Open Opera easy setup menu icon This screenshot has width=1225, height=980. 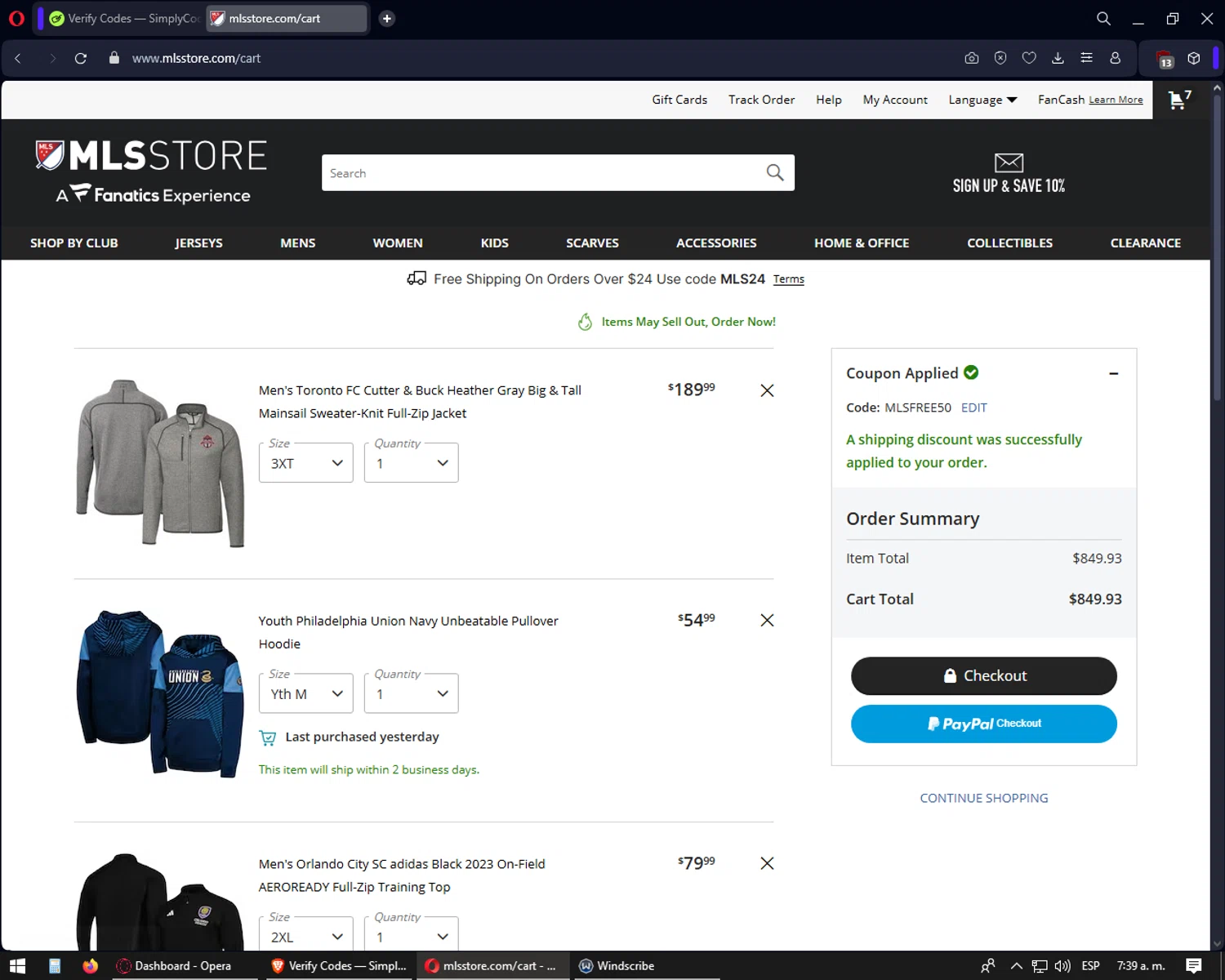point(1086,58)
